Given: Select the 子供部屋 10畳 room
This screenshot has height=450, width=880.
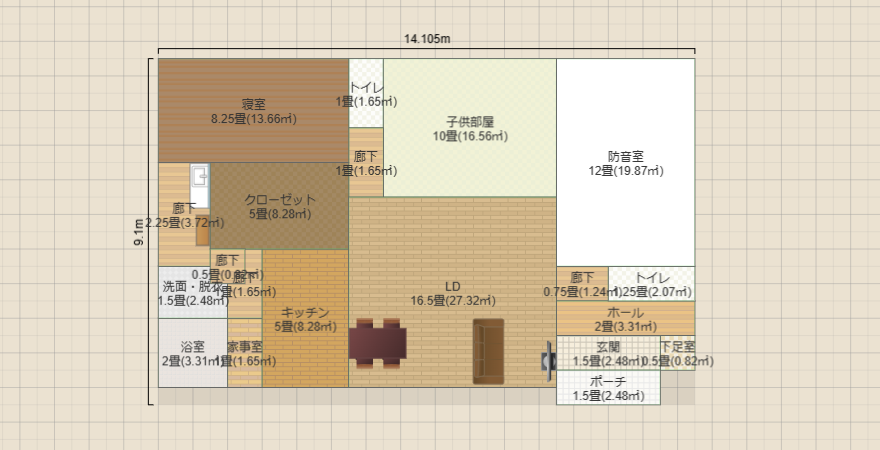Looking at the screenshot, I should 470,128.
